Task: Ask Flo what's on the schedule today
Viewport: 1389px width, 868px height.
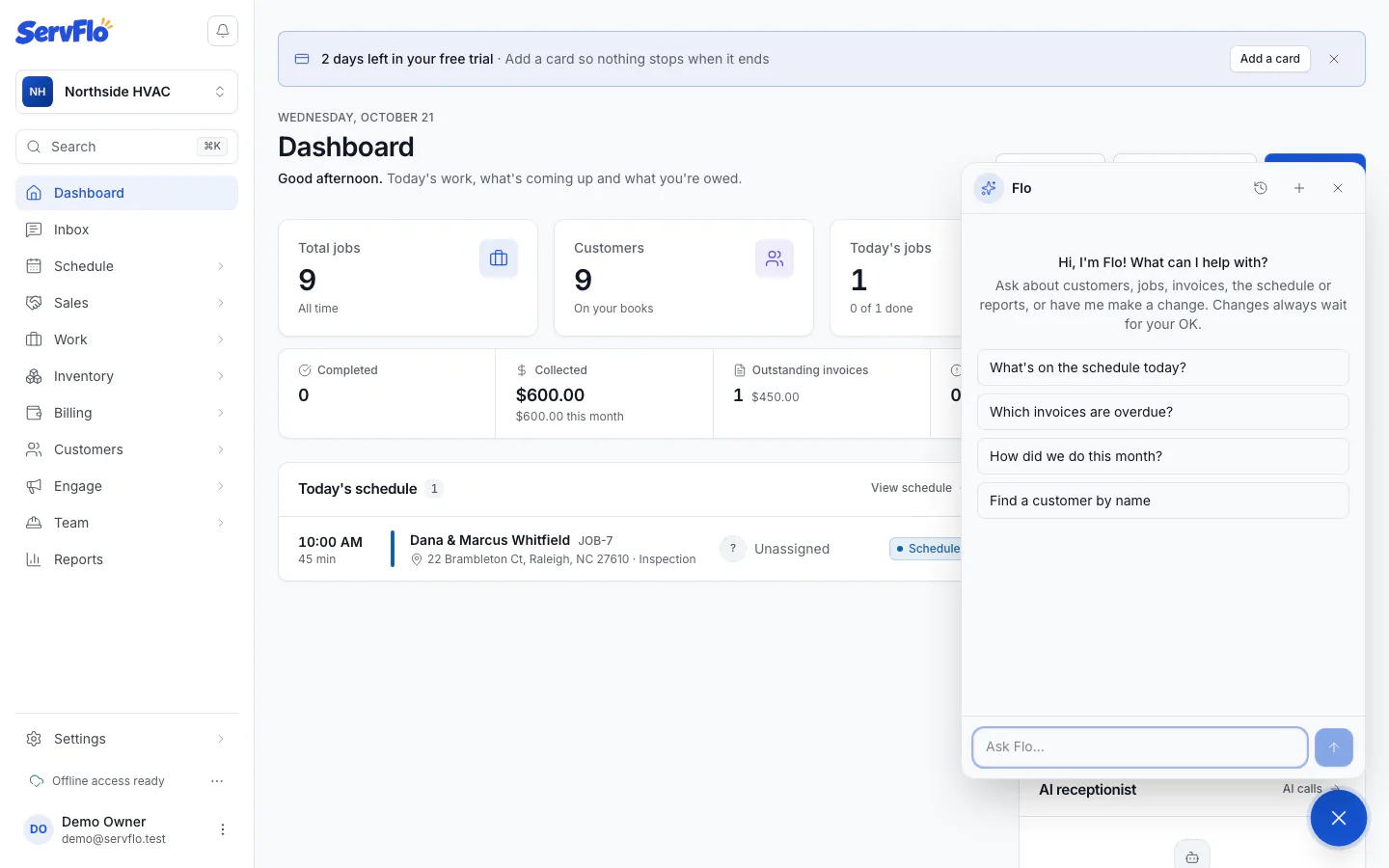Action: pos(1162,367)
